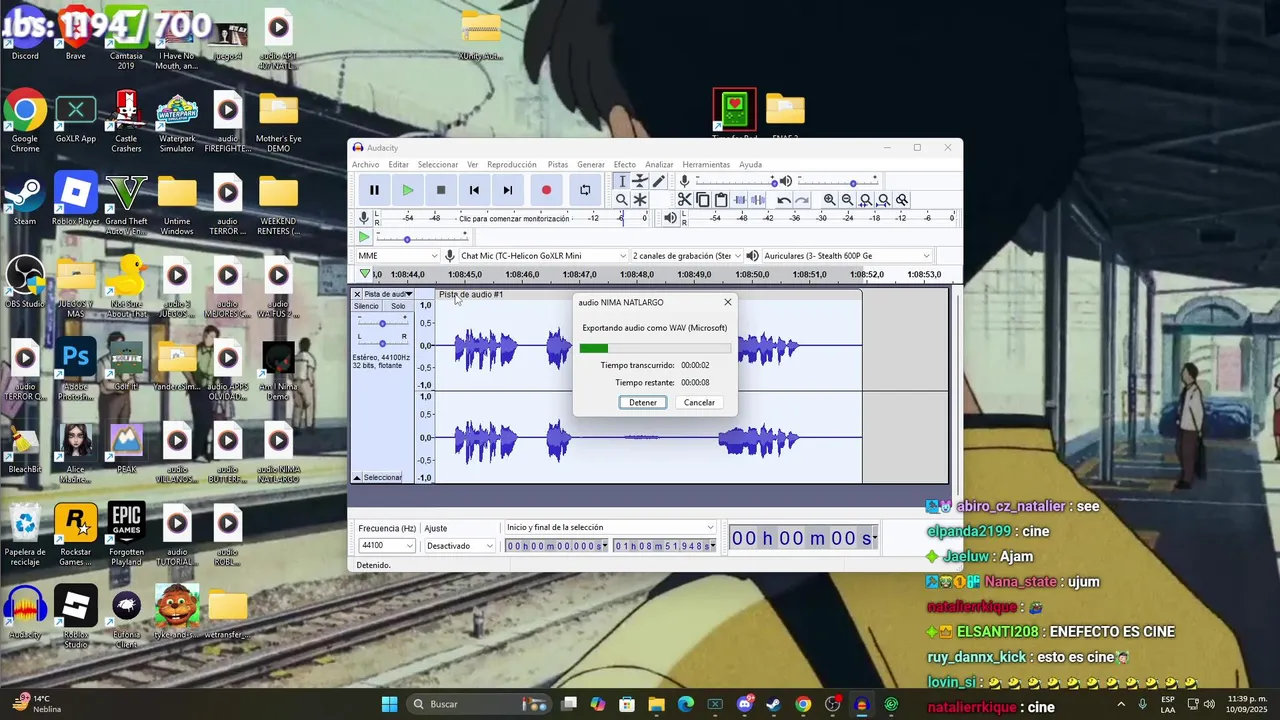Image resolution: width=1280 pixels, height=720 pixels.
Task: Open the Chat Mic recording device dropdown
Action: [543, 256]
